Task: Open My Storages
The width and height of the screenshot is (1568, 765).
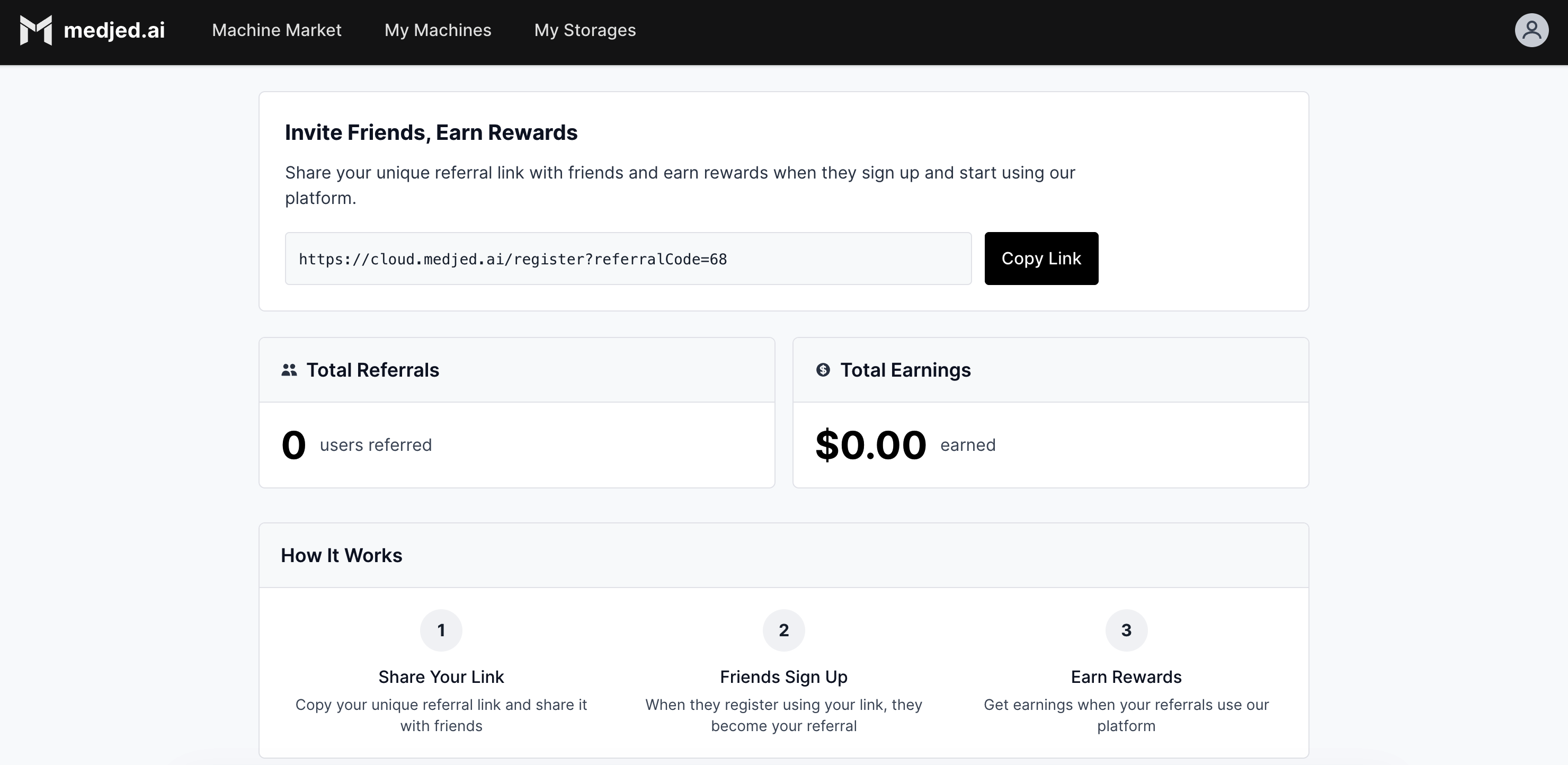Action: click(585, 30)
